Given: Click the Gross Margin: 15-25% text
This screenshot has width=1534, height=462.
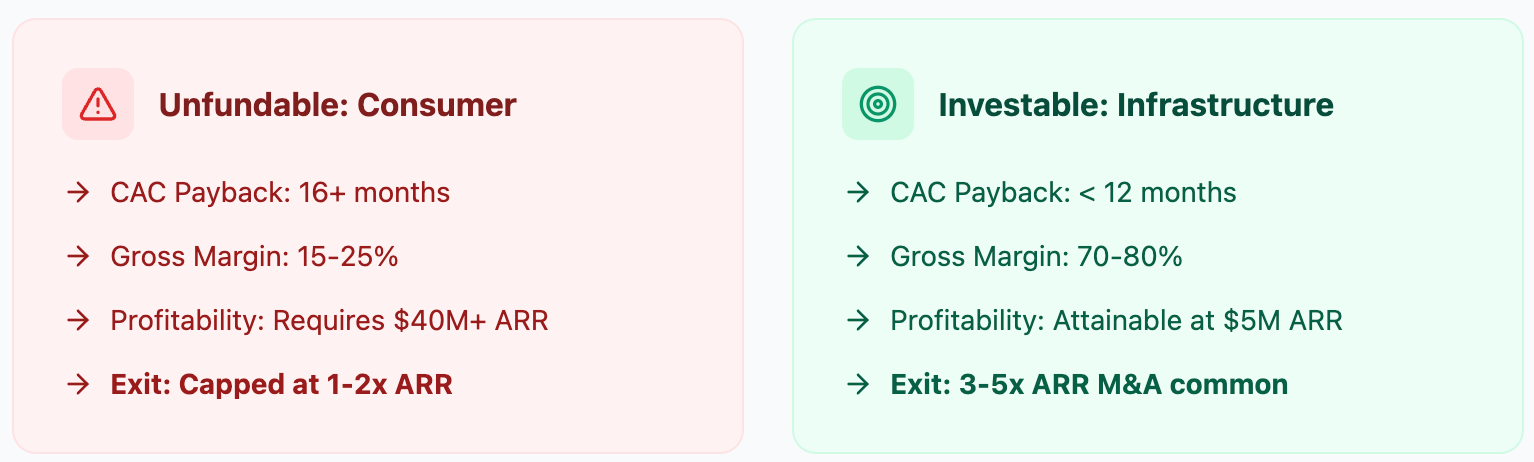Looking at the screenshot, I should (254, 257).
